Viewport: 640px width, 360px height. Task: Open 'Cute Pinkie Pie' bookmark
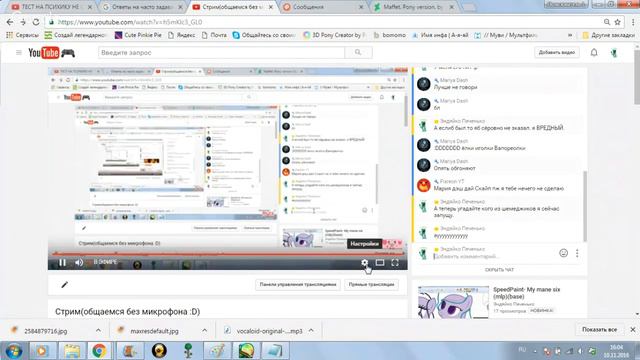tap(138, 35)
